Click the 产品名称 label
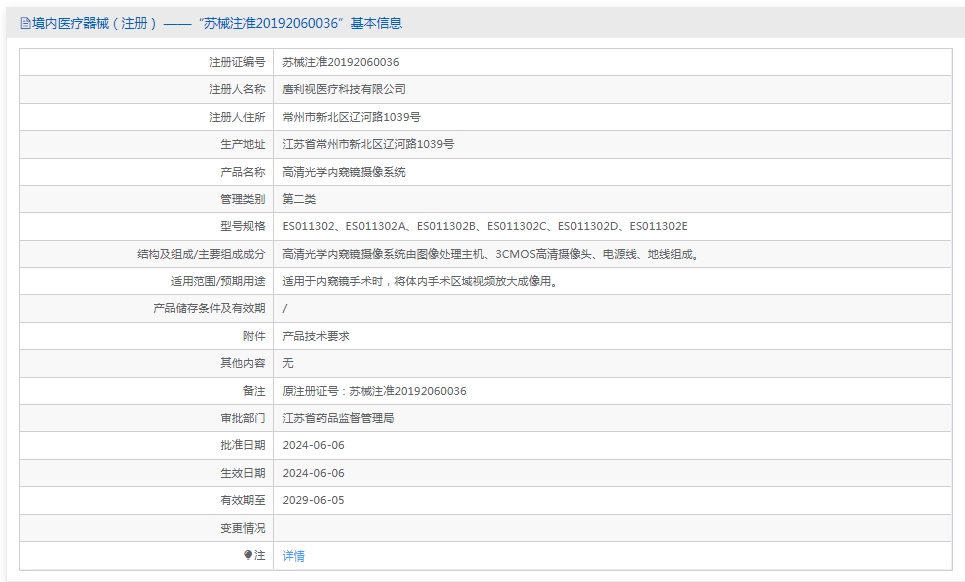This screenshot has width=965, height=582. (x=242, y=172)
